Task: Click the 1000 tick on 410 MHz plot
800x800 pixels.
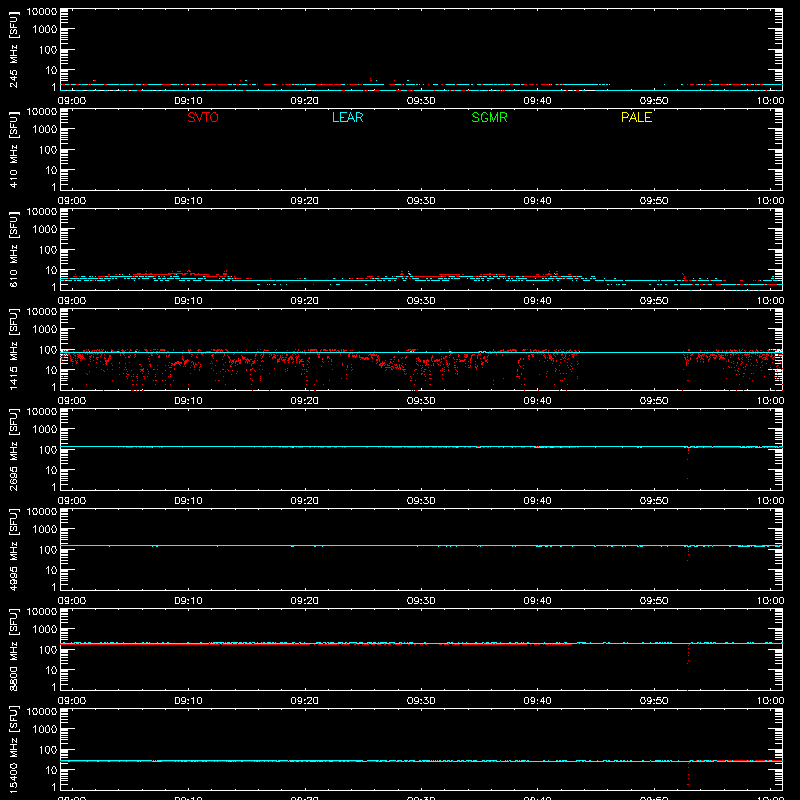Action: click(x=45, y=129)
